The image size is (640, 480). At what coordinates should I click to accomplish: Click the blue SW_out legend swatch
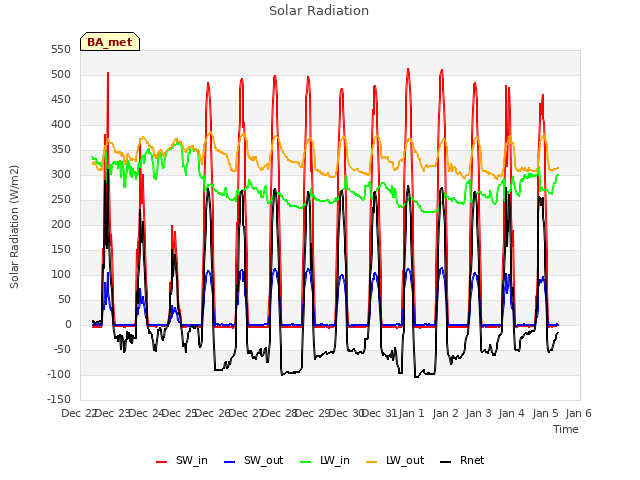click(x=230, y=462)
